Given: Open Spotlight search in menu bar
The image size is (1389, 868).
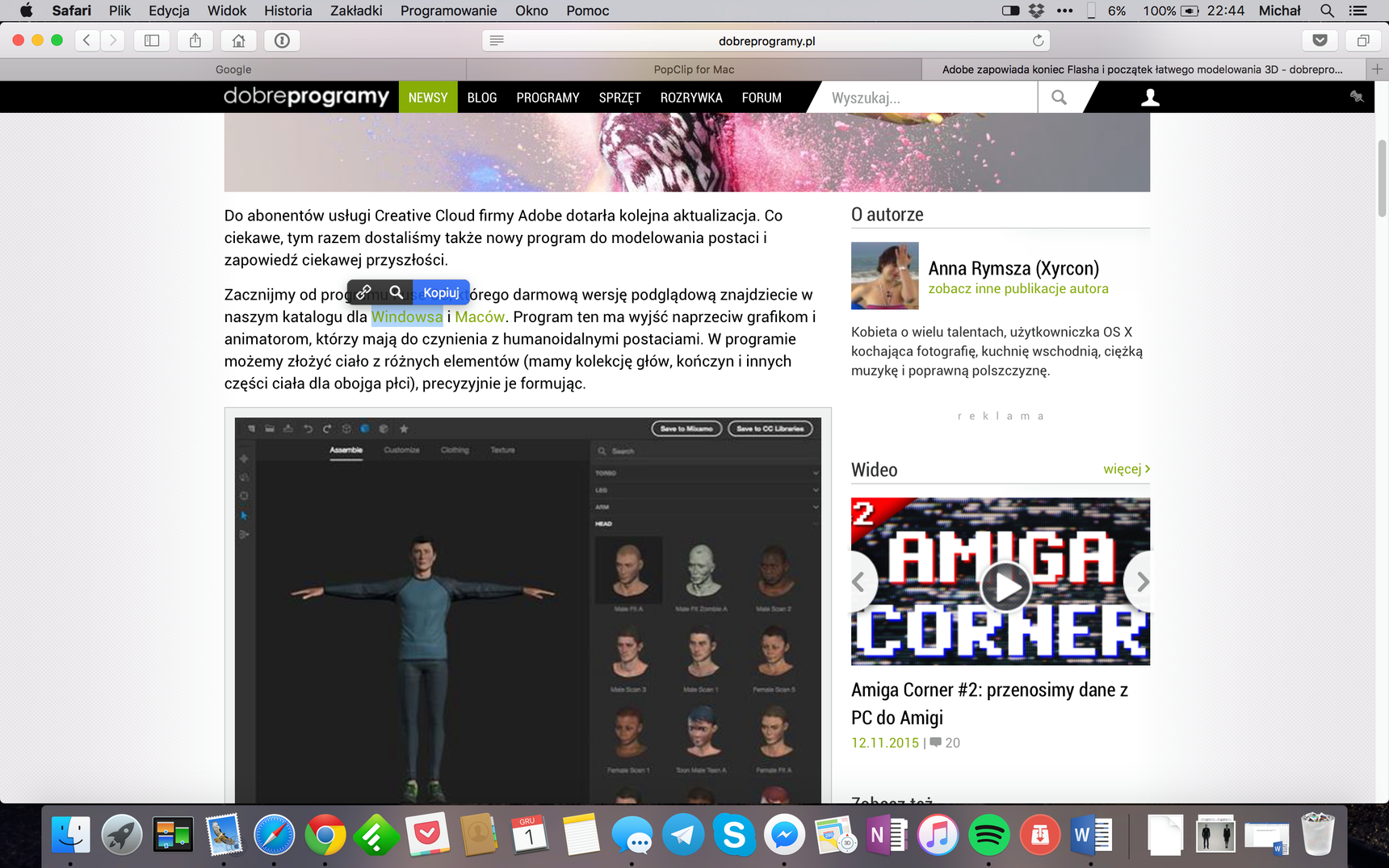Looking at the screenshot, I should click(1326, 10).
